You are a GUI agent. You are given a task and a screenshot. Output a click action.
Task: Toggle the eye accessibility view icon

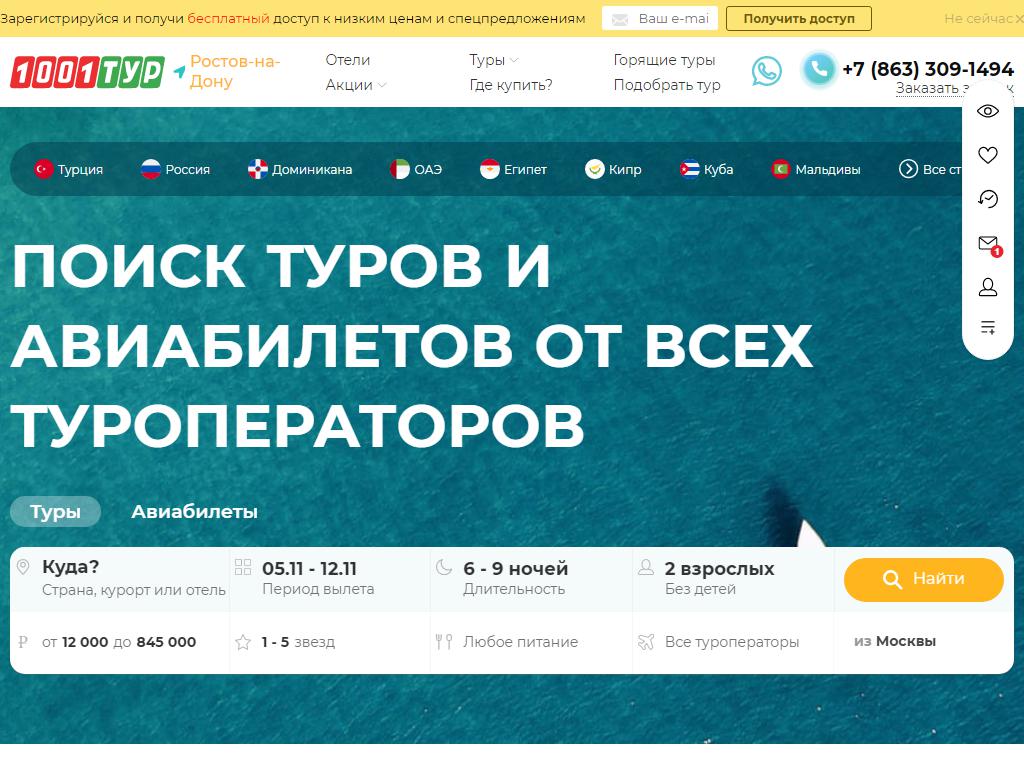click(988, 111)
